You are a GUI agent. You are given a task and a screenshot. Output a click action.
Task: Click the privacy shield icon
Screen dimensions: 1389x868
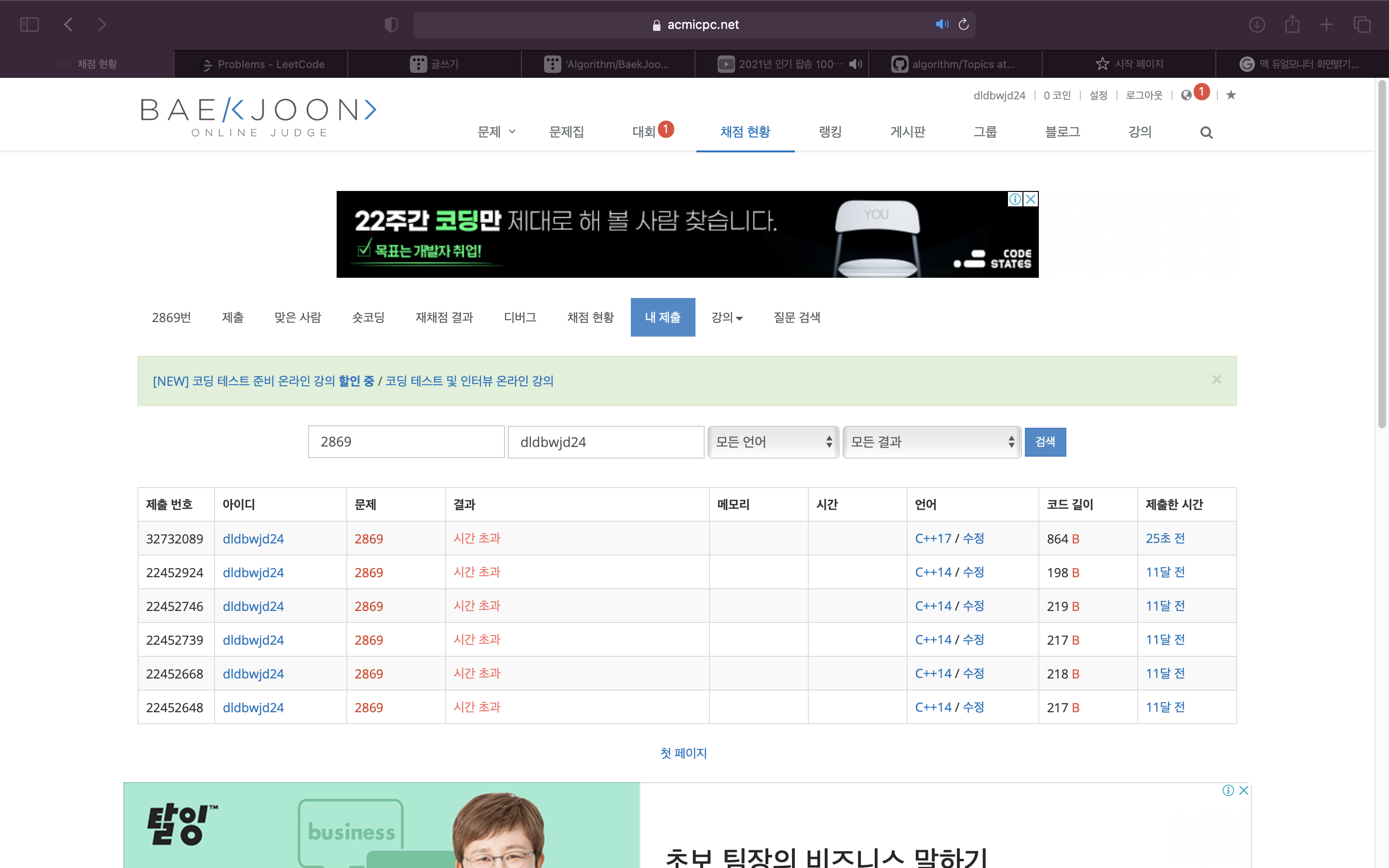(391, 25)
